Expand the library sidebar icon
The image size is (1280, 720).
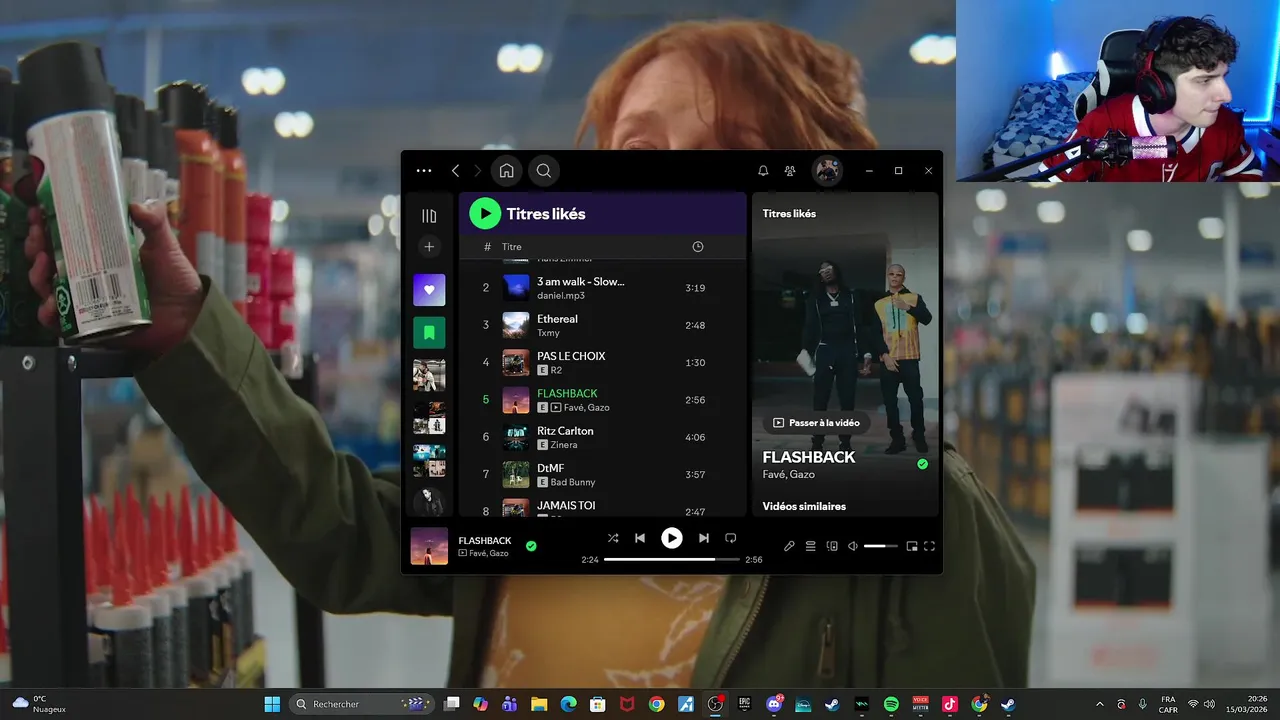click(x=429, y=216)
